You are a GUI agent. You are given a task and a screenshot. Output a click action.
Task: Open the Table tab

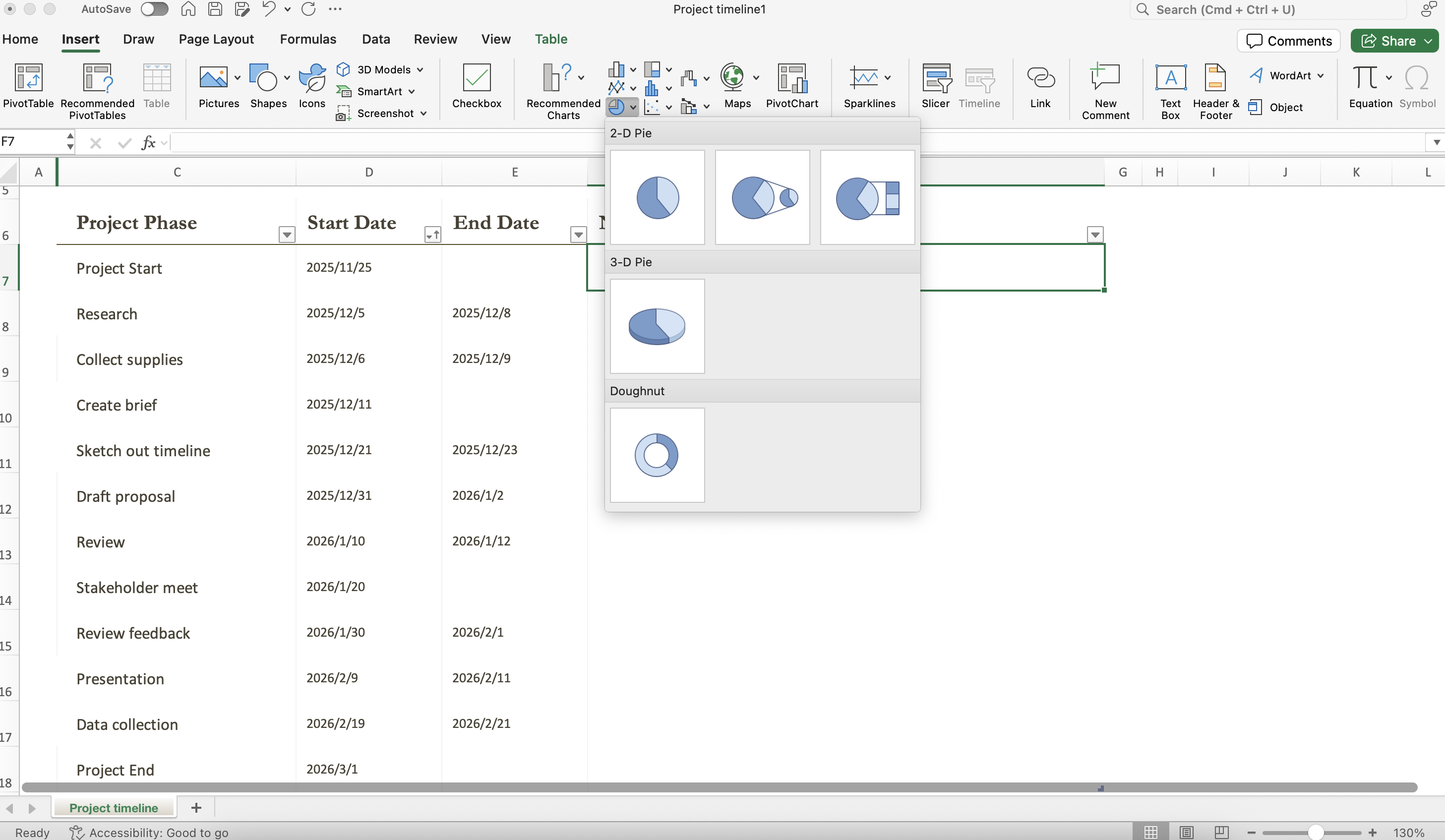click(551, 39)
